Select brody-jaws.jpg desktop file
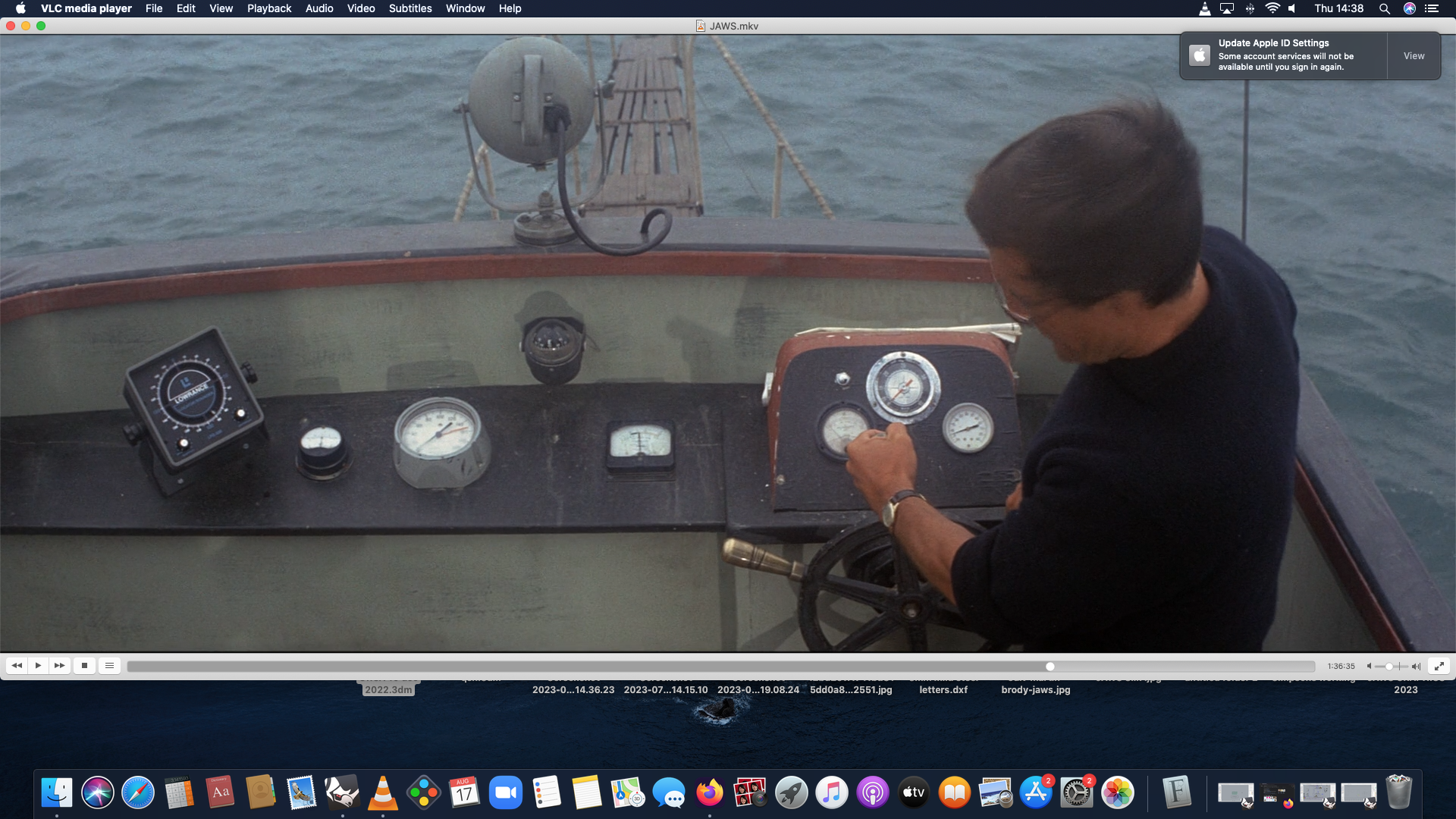Viewport: 1456px width, 819px height. (1036, 690)
